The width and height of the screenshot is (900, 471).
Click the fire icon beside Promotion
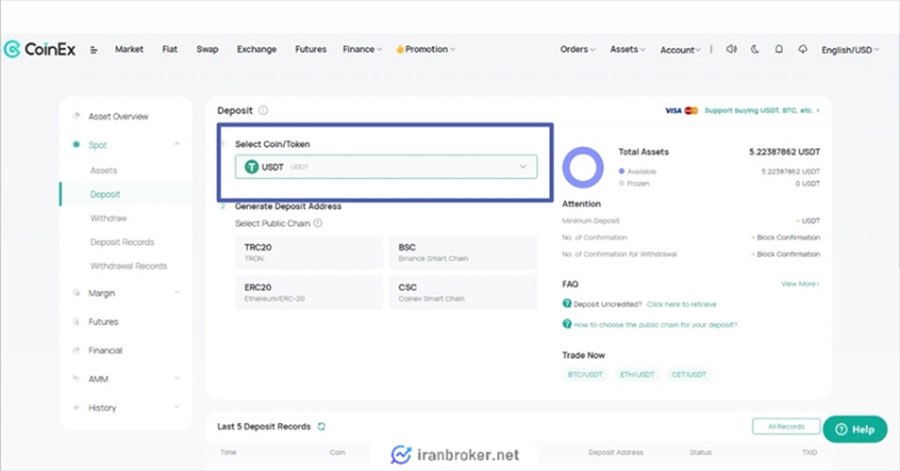tap(400, 49)
